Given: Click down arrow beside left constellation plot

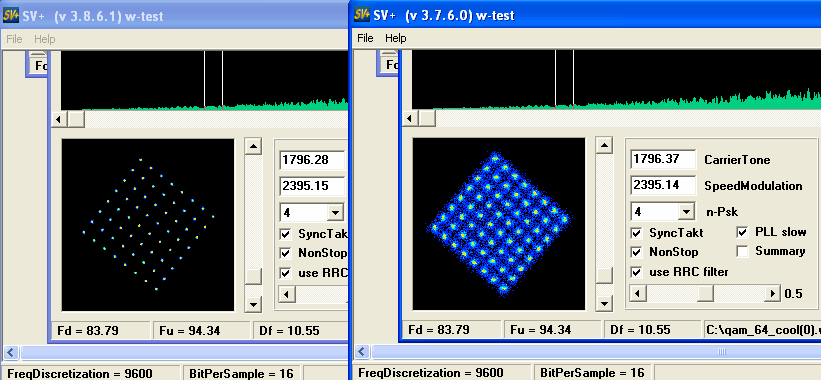Looking at the screenshot, I should tap(253, 304).
